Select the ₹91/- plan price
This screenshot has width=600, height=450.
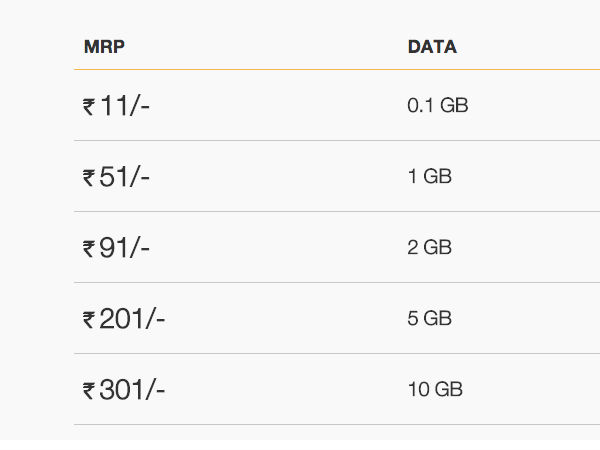pos(116,248)
